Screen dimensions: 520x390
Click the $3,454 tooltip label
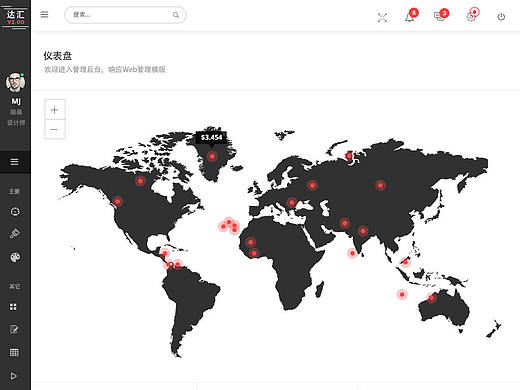[211, 137]
